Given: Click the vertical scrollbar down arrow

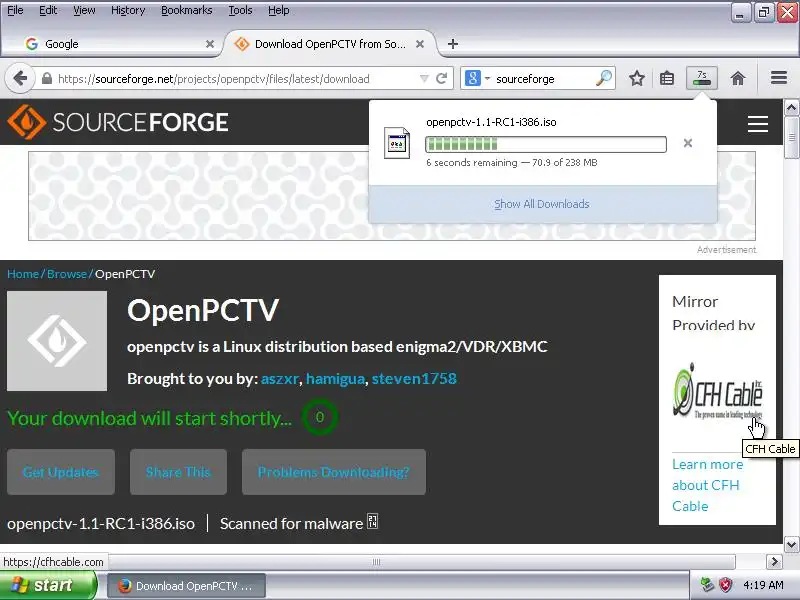Looking at the screenshot, I should pyautogui.click(x=791, y=544).
